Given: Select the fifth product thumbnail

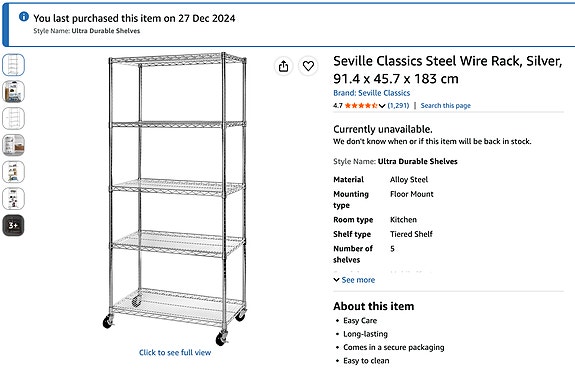Looking at the screenshot, I should (x=14, y=172).
